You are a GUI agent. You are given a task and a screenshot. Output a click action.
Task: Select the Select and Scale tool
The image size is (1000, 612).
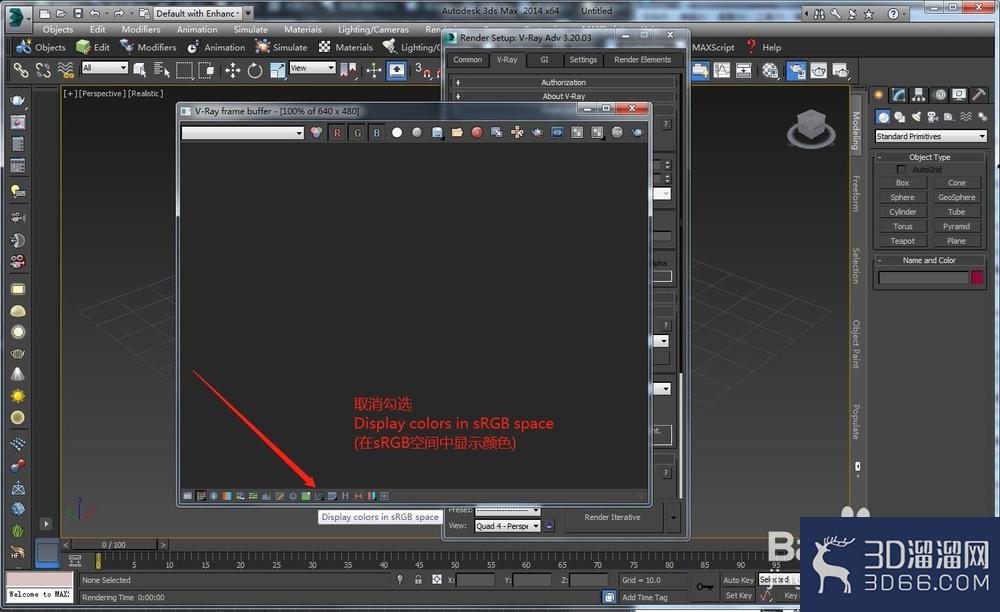tap(277, 71)
